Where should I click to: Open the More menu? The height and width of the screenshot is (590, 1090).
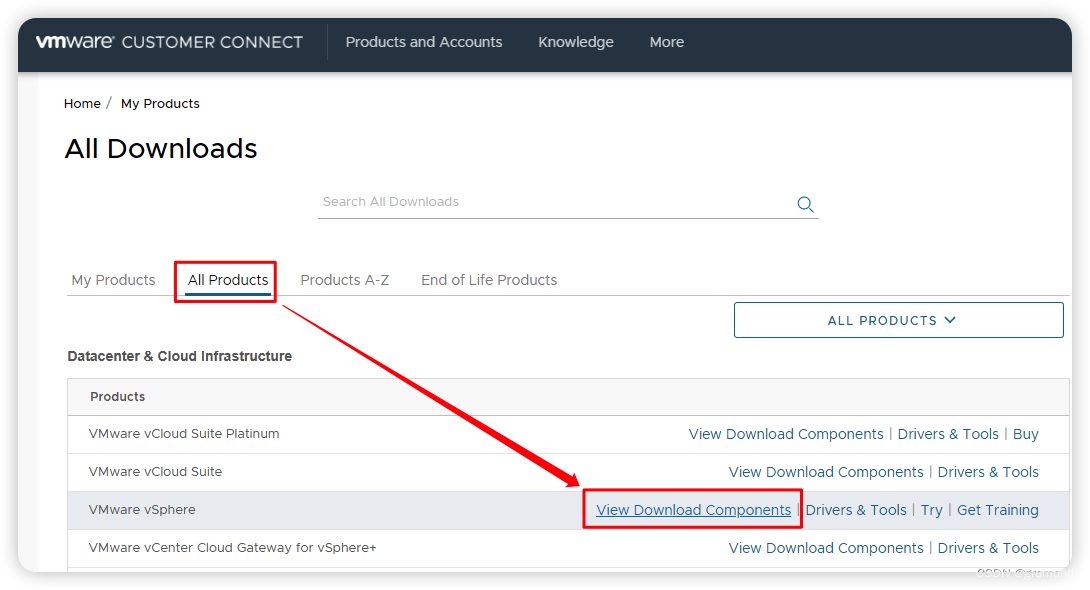pos(667,42)
